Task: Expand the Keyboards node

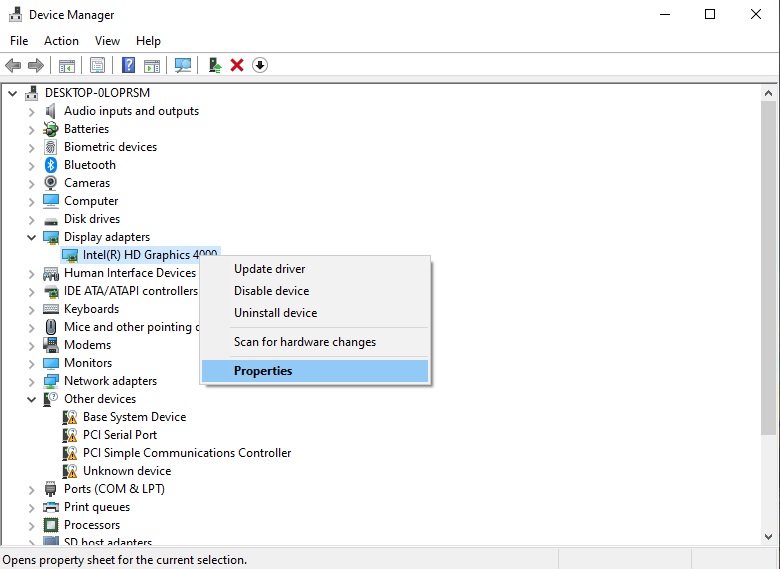Action: (31, 309)
